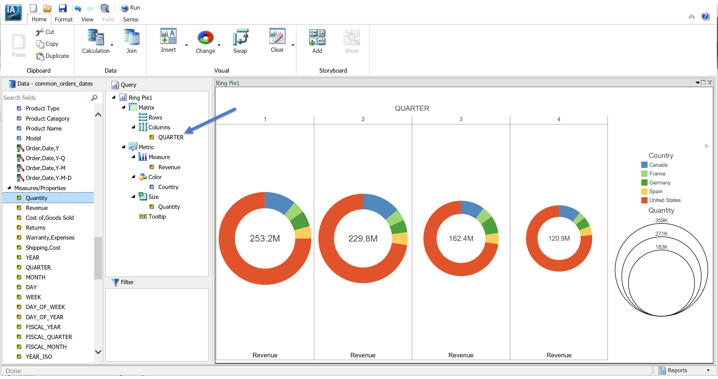Click the 120.9M quarter 4 ring pie
The height and width of the screenshot is (379, 718).
coord(559,238)
